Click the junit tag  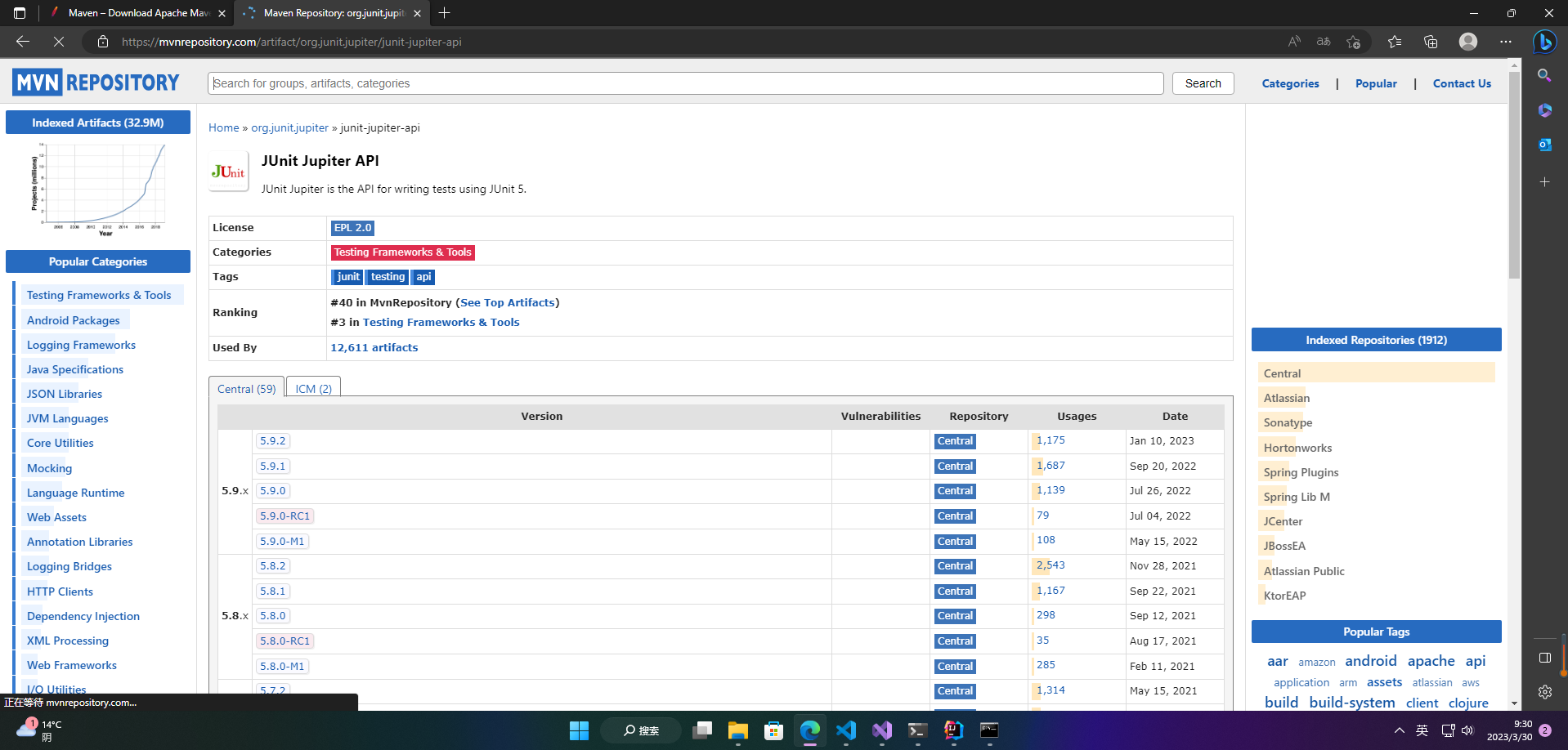click(x=347, y=277)
